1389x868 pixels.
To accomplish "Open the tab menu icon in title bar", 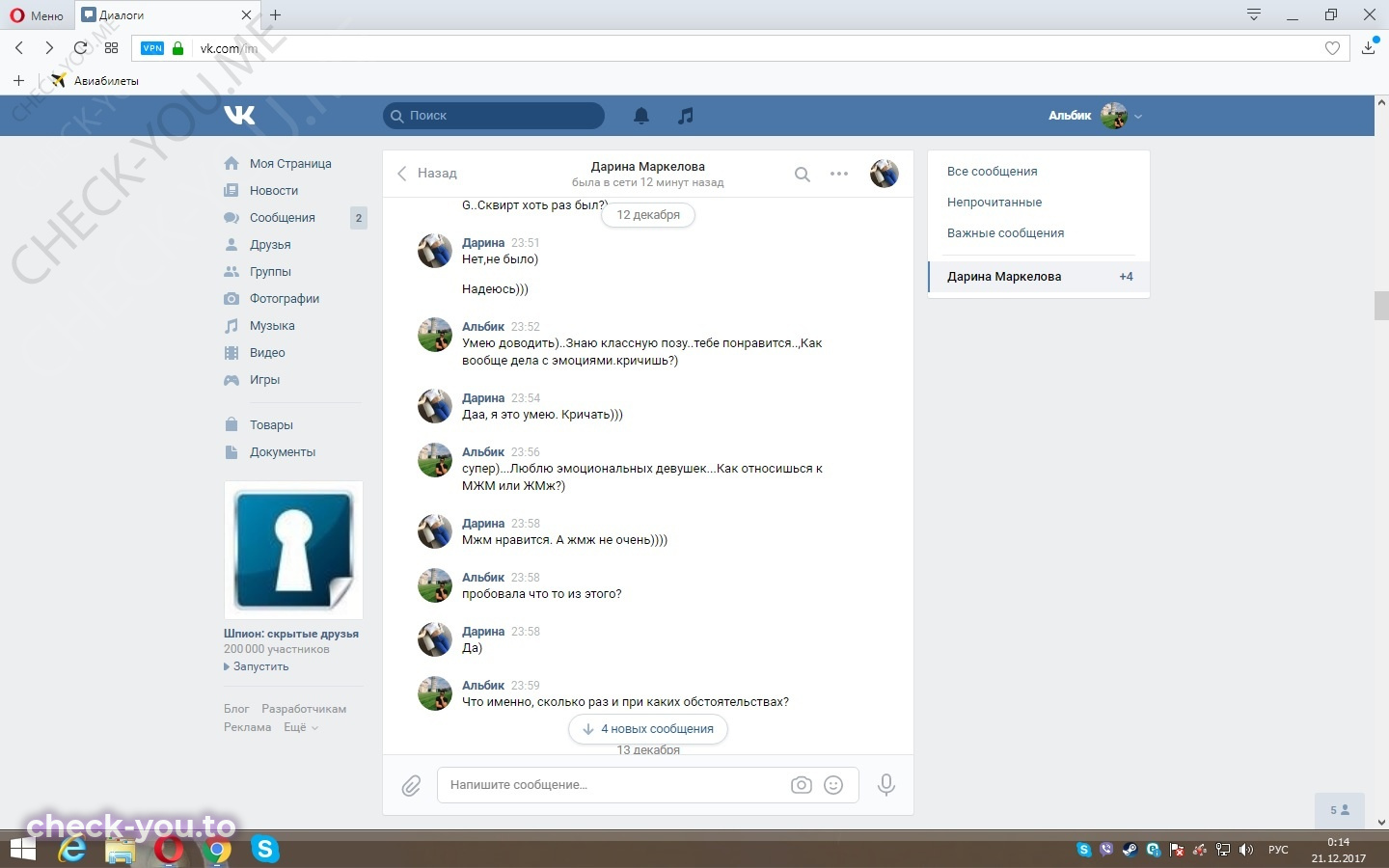I will [1254, 14].
